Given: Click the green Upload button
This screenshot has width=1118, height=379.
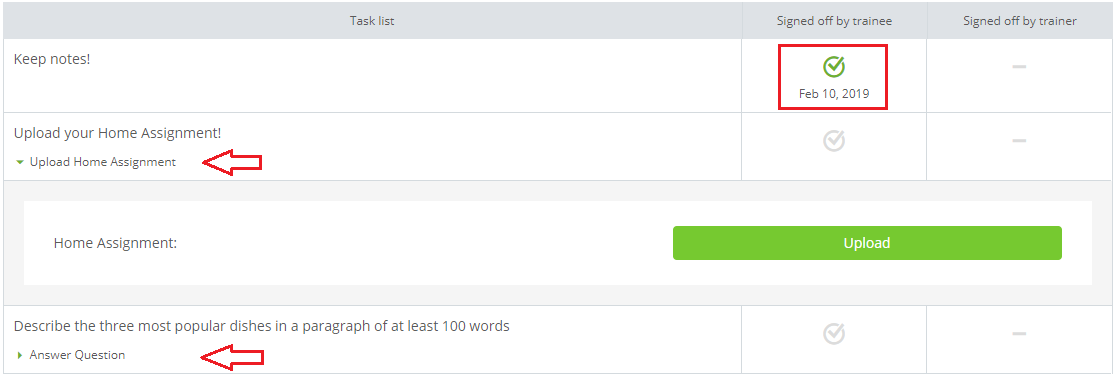Looking at the screenshot, I should point(867,243).
